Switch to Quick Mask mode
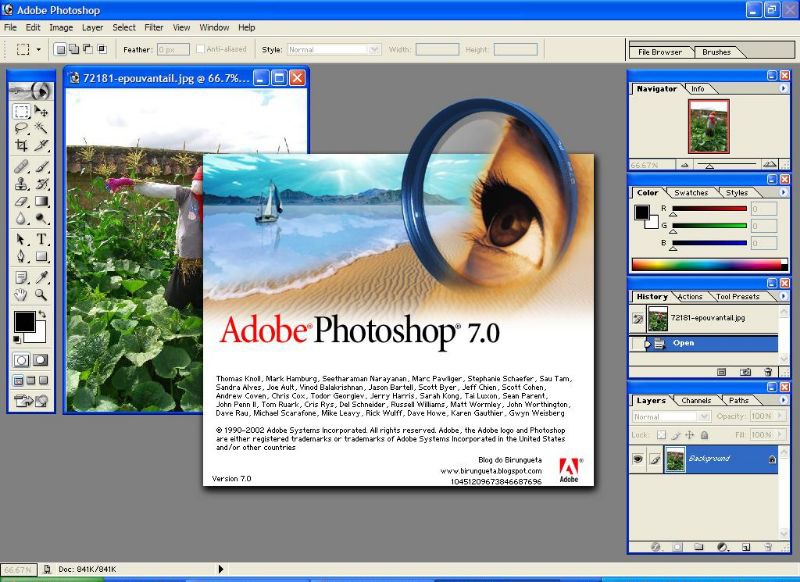800x582 pixels. (40, 360)
